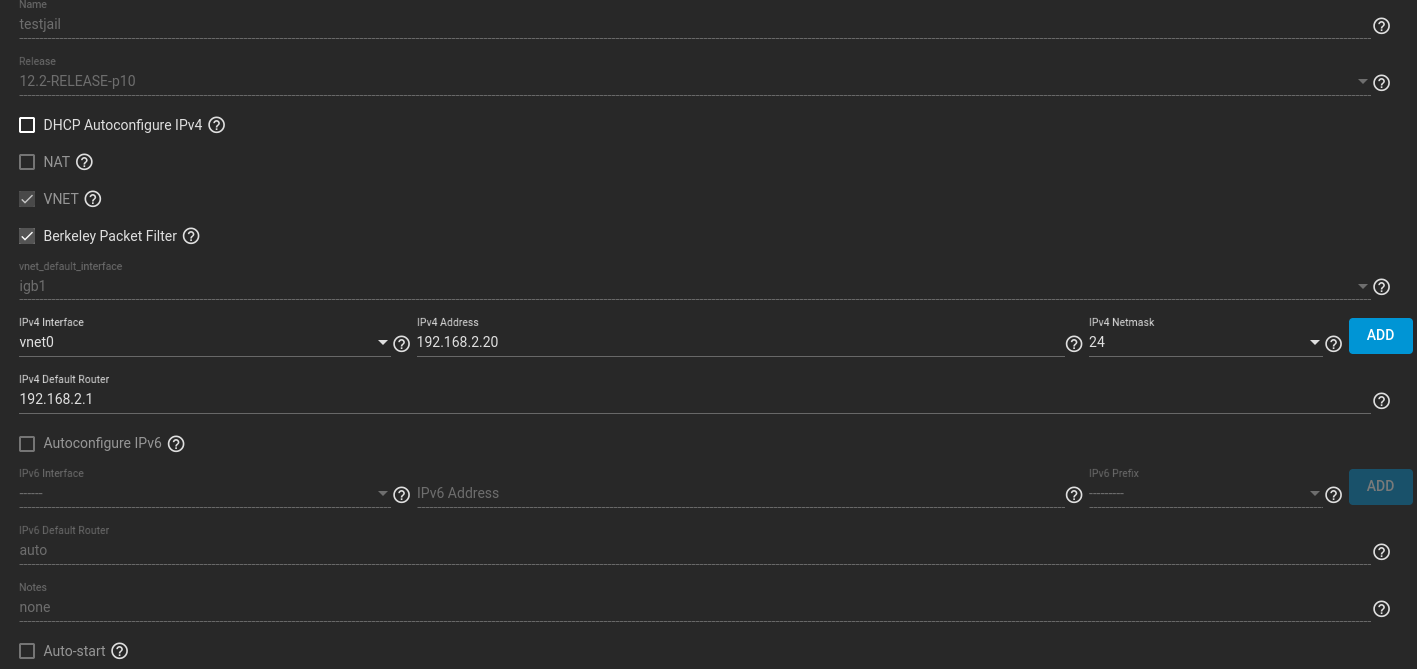Uncheck Berkeley Packet Filter checkbox

pyautogui.click(x=27, y=236)
